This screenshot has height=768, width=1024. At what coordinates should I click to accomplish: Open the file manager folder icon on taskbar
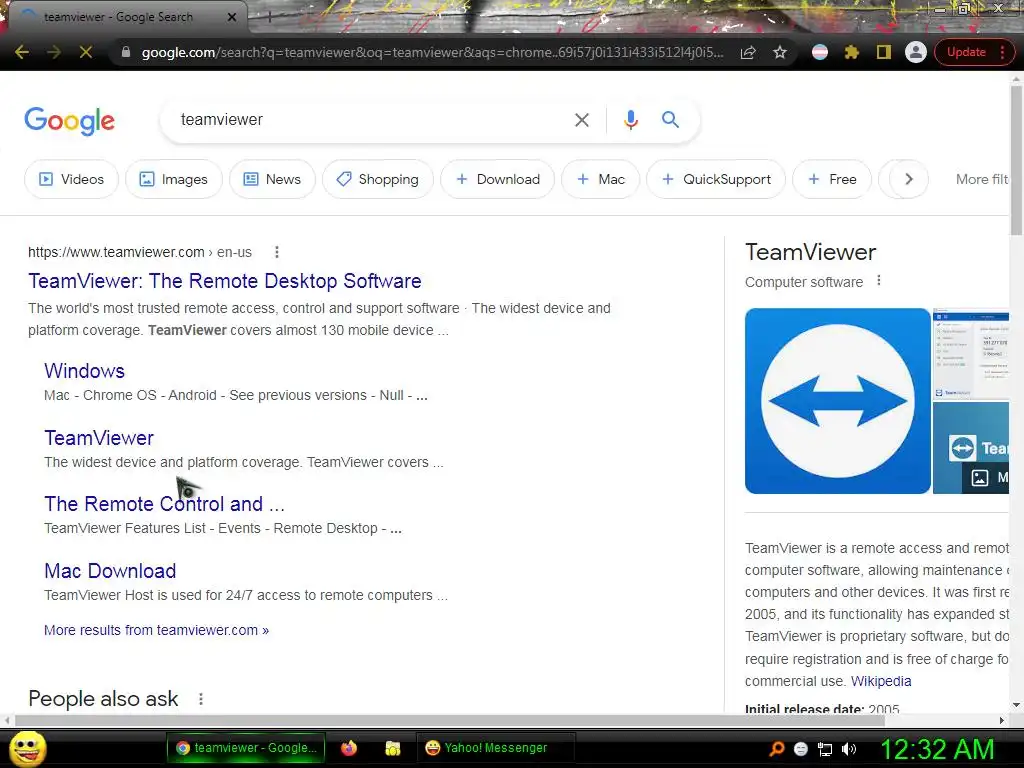pyautogui.click(x=392, y=748)
